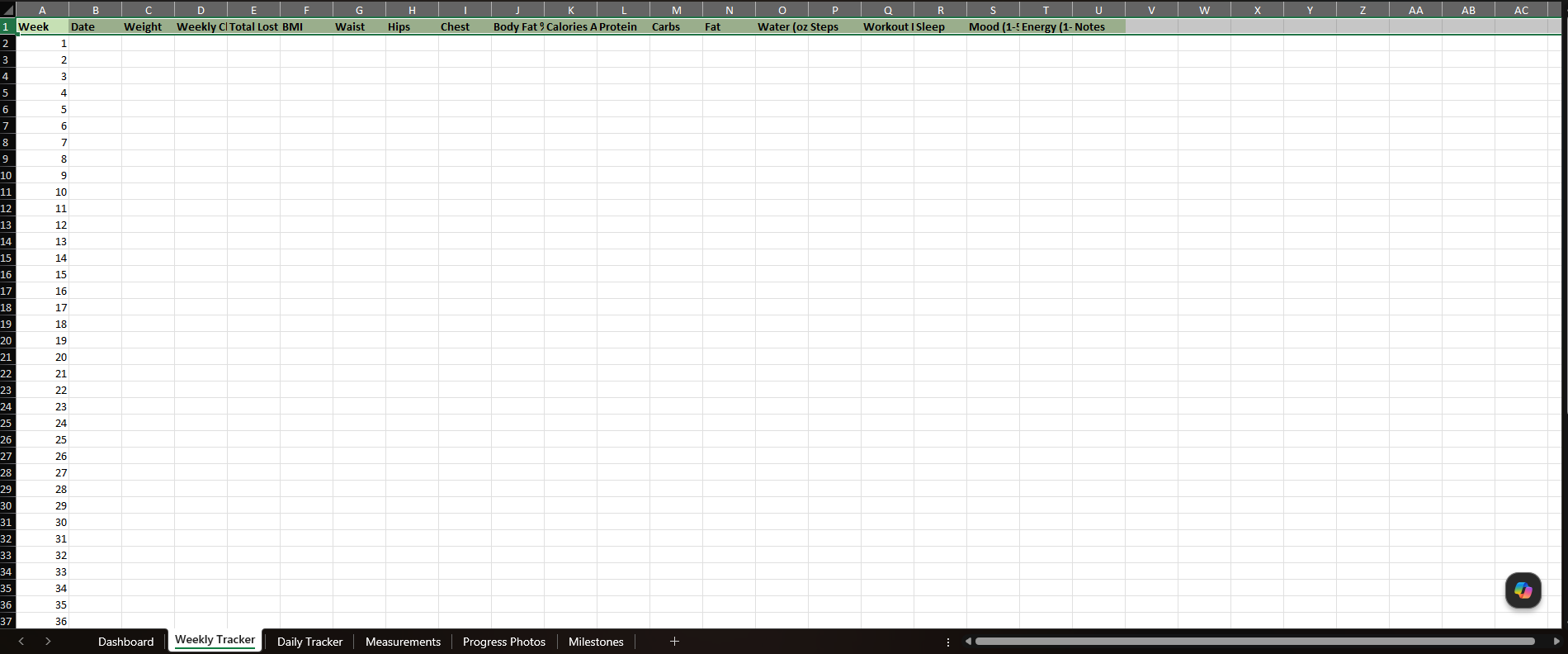Screen dimensions: 1568x654
Task: Select column A header
Action: [x=42, y=11]
